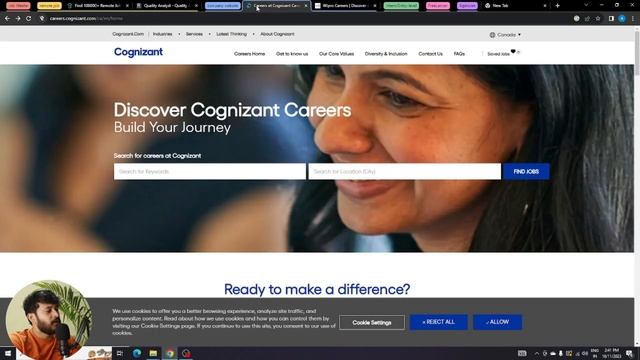Expand the blue Company website tab group
The height and width of the screenshot is (360, 640).
pos(222,6)
